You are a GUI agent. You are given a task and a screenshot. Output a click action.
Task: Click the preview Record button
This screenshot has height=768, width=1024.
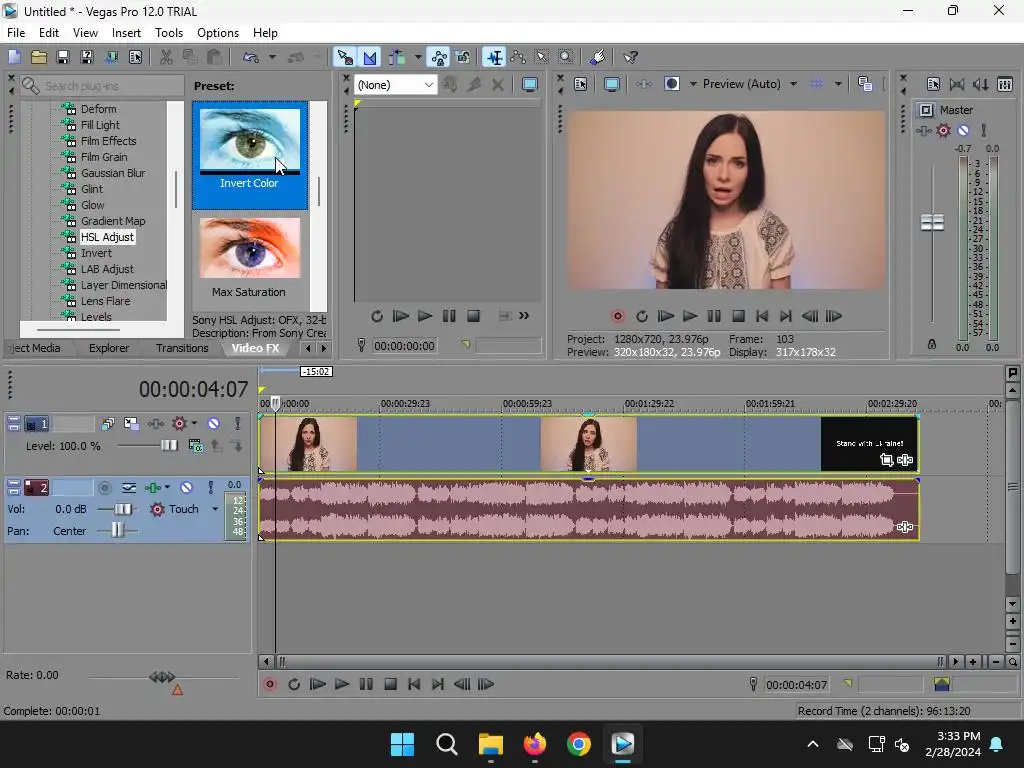pyautogui.click(x=617, y=316)
